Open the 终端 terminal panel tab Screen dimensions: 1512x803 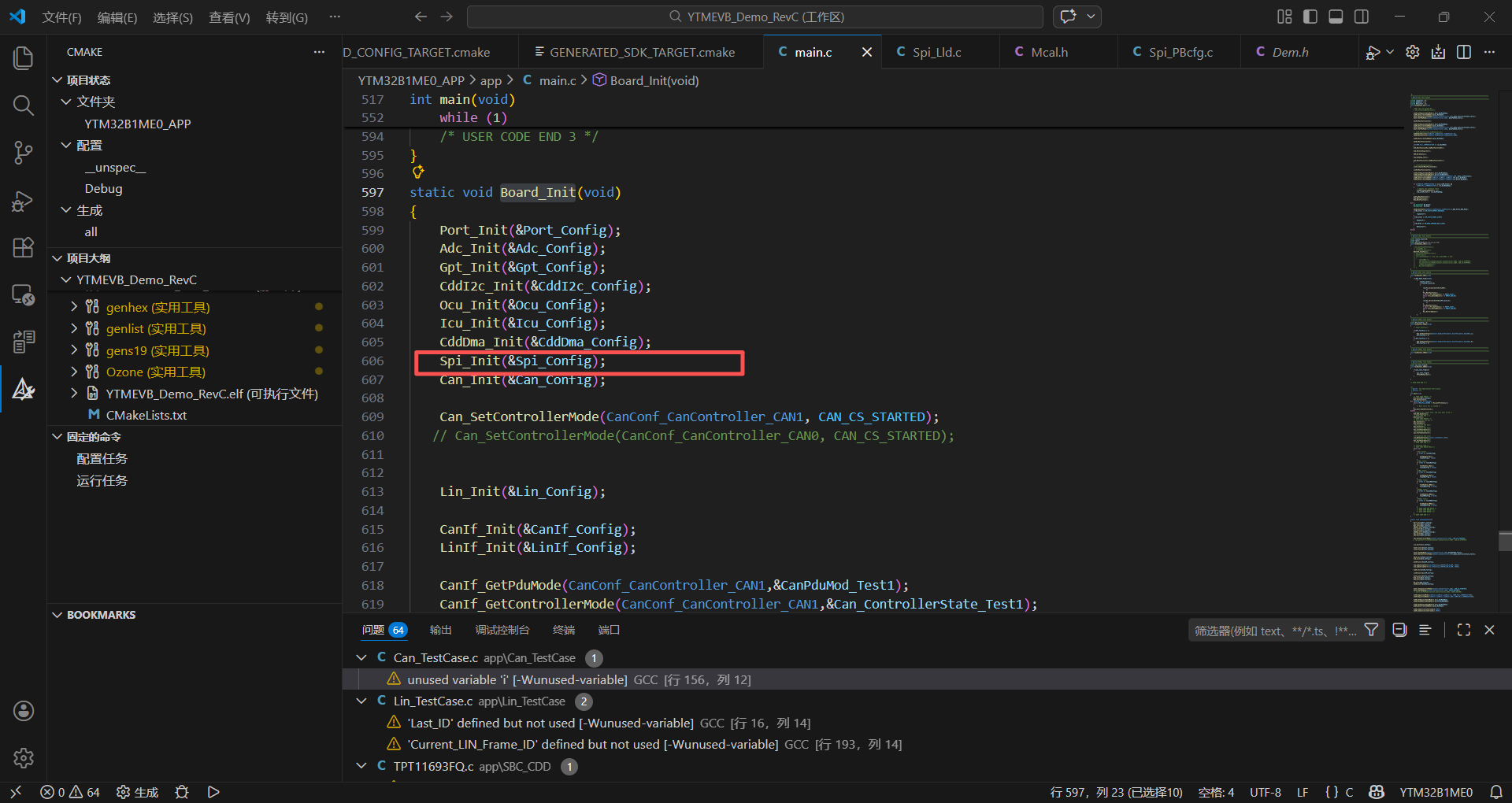click(563, 630)
